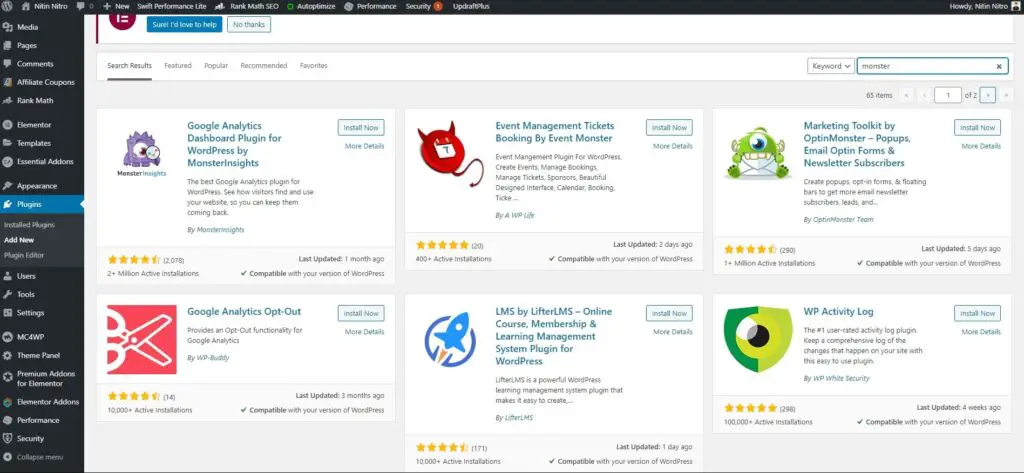
Task: Open Autoptimize in the admin bar
Action: click(x=311, y=6)
